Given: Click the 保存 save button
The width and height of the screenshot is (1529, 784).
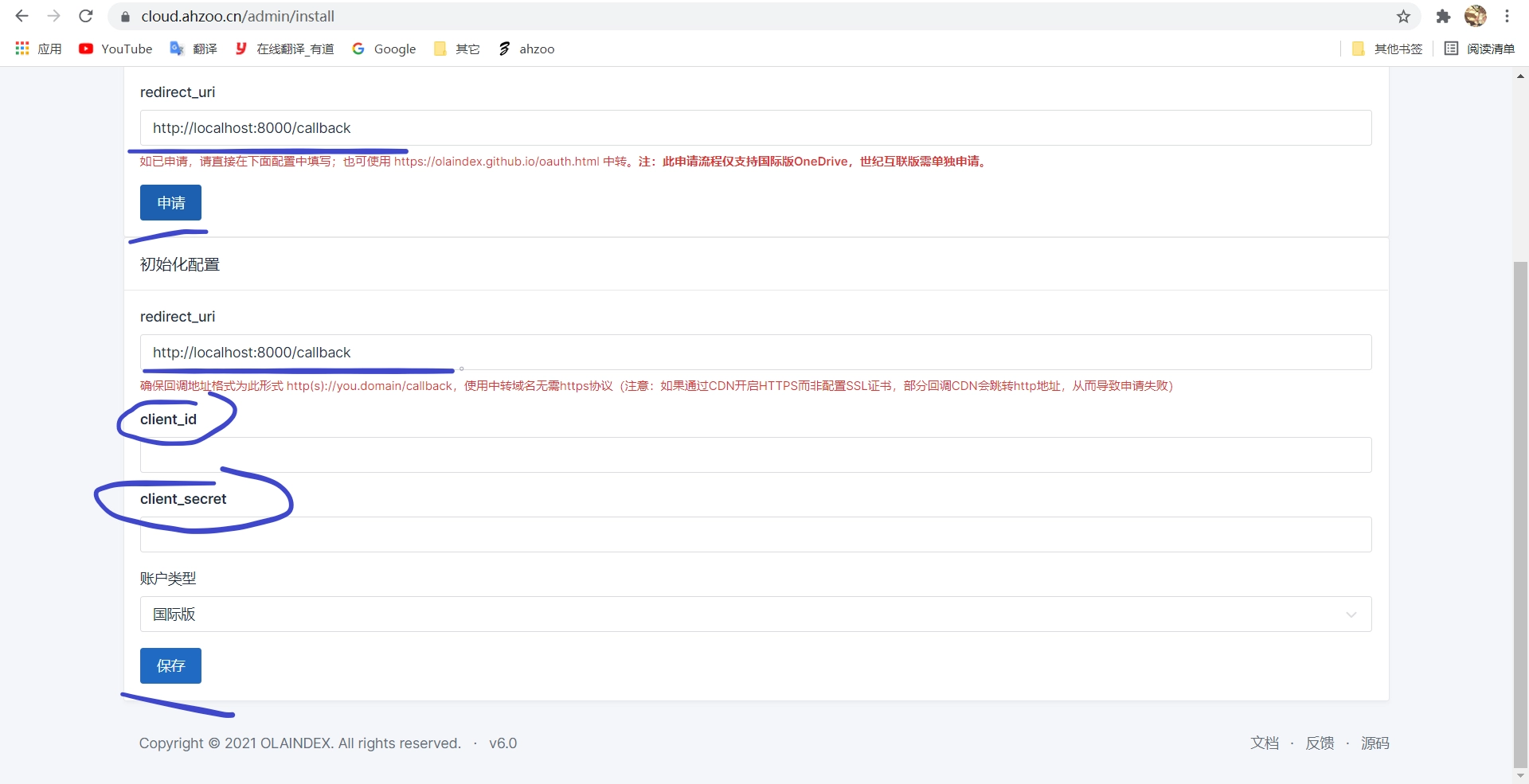Looking at the screenshot, I should click(170, 665).
